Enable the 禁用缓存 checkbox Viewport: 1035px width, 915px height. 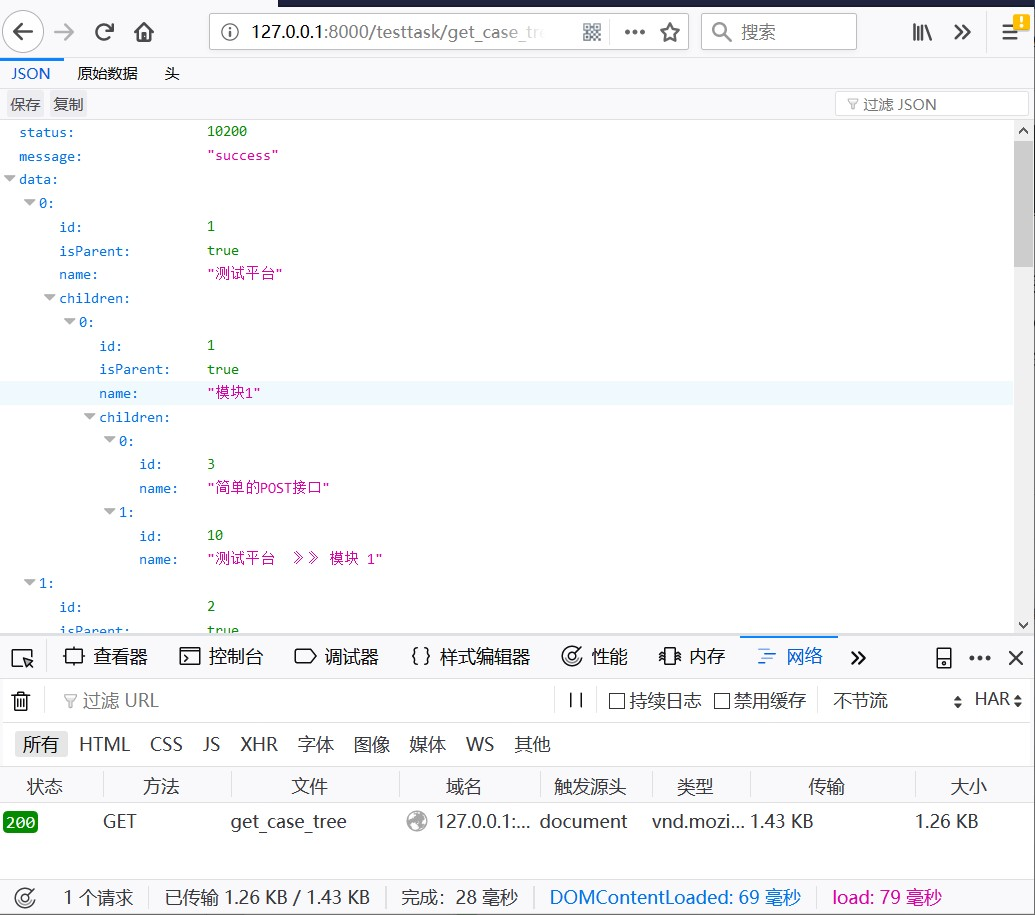tap(722, 700)
